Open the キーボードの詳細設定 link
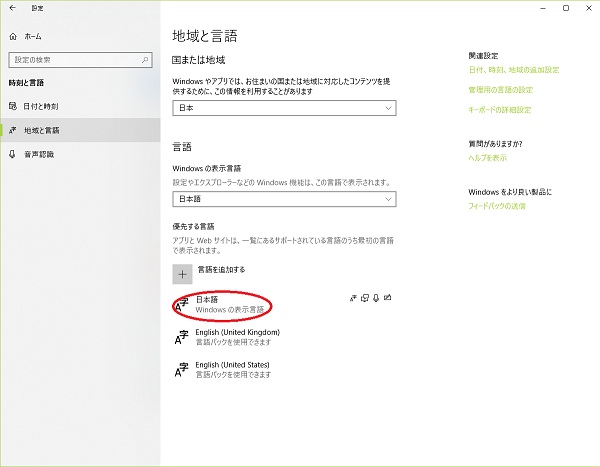The width and height of the screenshot is (600, 467). click(500, 109)
